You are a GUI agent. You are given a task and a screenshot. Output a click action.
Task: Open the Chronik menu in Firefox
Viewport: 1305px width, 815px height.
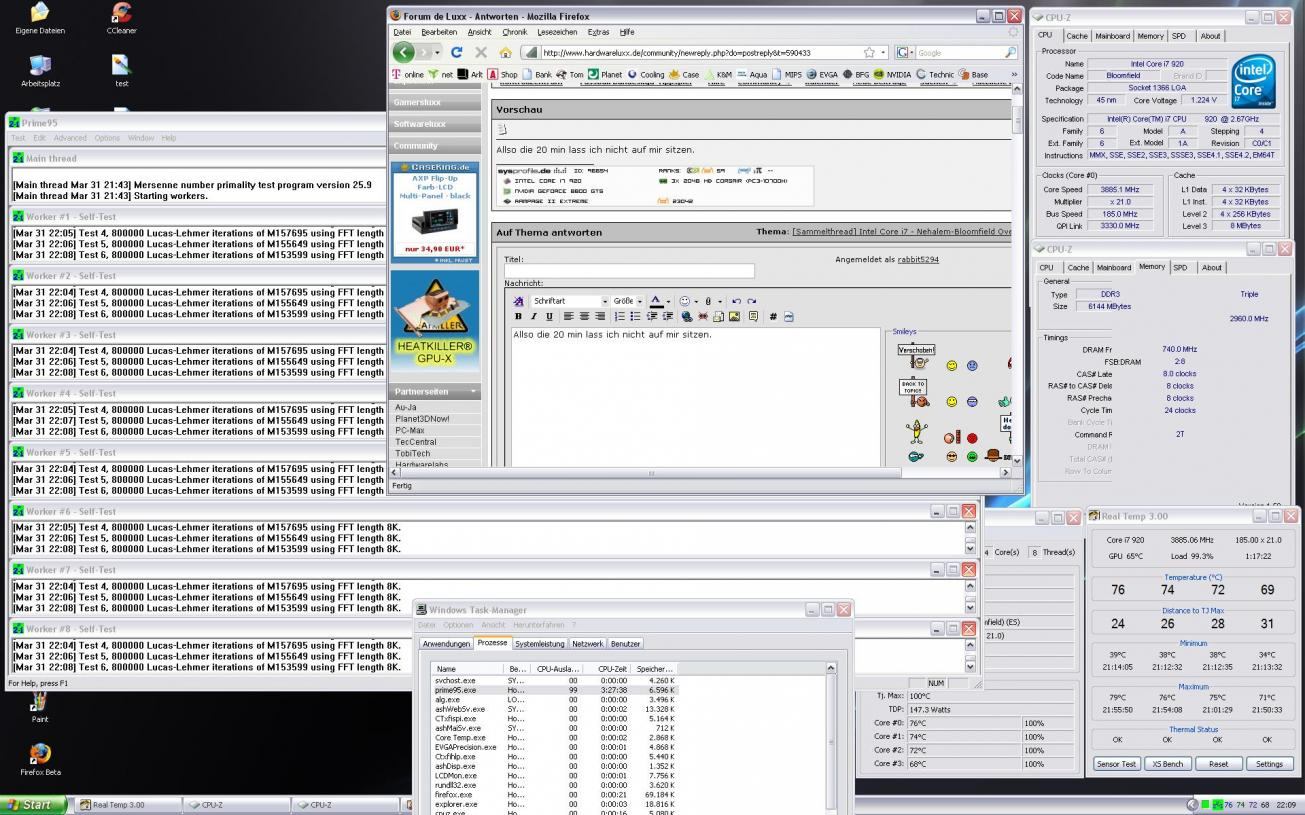point(514,32)
